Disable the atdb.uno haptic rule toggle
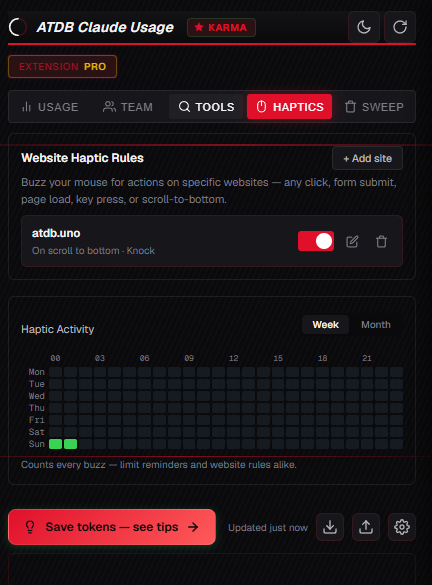 [x=316, y=241]
